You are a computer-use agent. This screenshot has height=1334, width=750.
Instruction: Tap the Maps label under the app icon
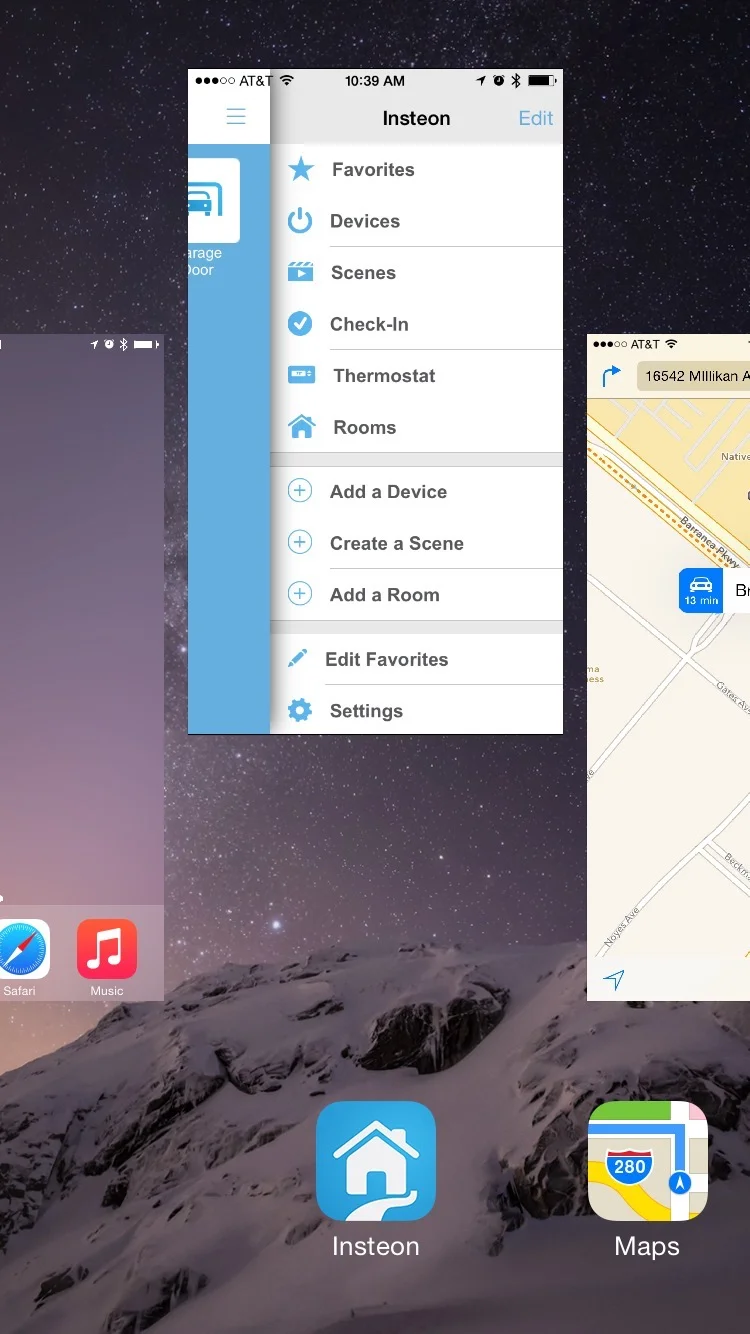[647, 1246]
